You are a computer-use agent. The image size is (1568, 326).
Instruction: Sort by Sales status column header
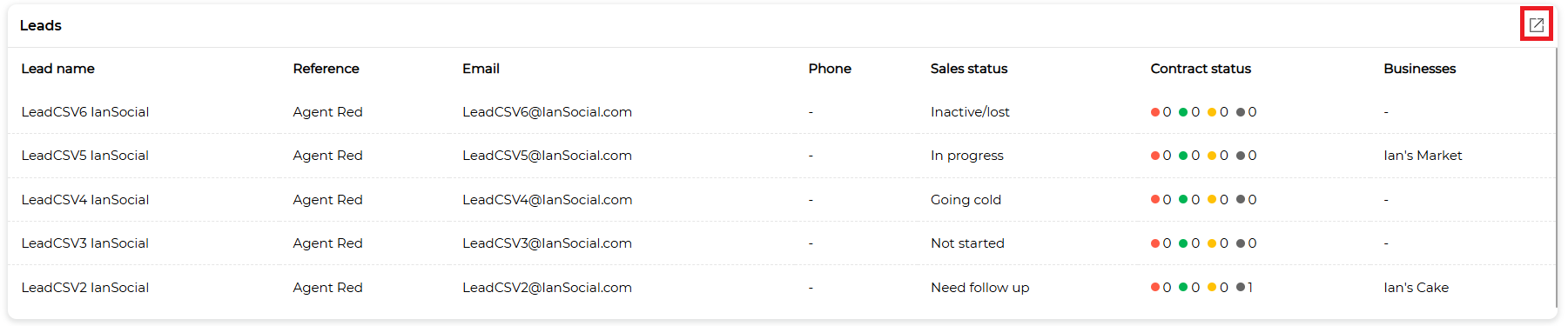[969, 69]
